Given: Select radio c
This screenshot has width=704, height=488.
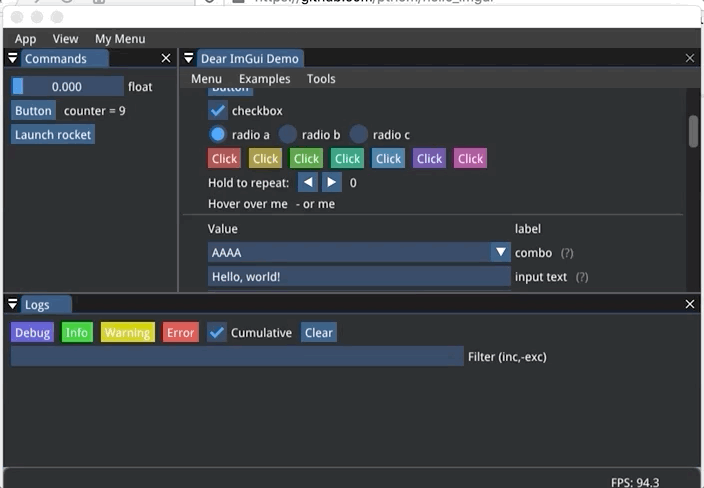Looking at the screenshot, I should click(359, 134).
